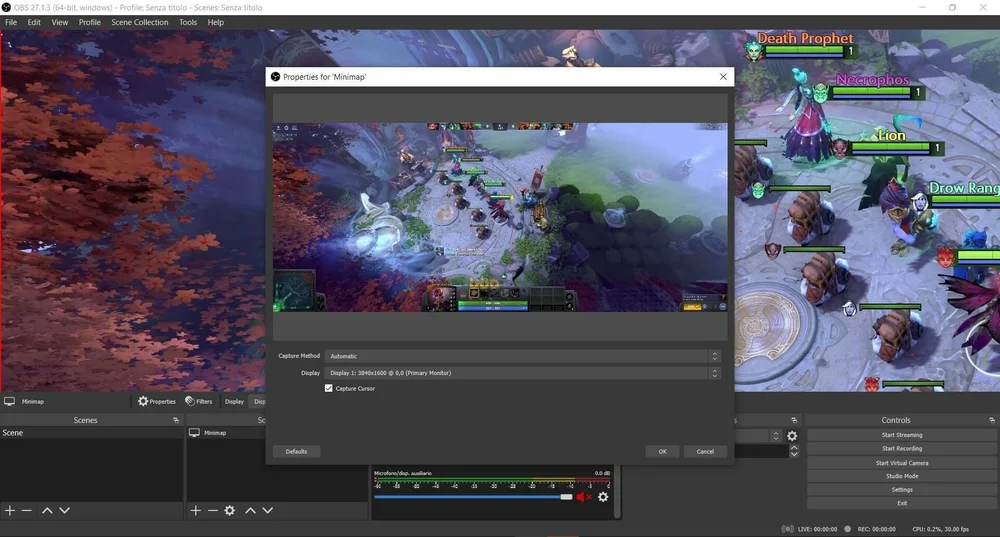The image size is (1000, 537).
Task: Move scene up in Scenes list
Action: tap(47, 510)
